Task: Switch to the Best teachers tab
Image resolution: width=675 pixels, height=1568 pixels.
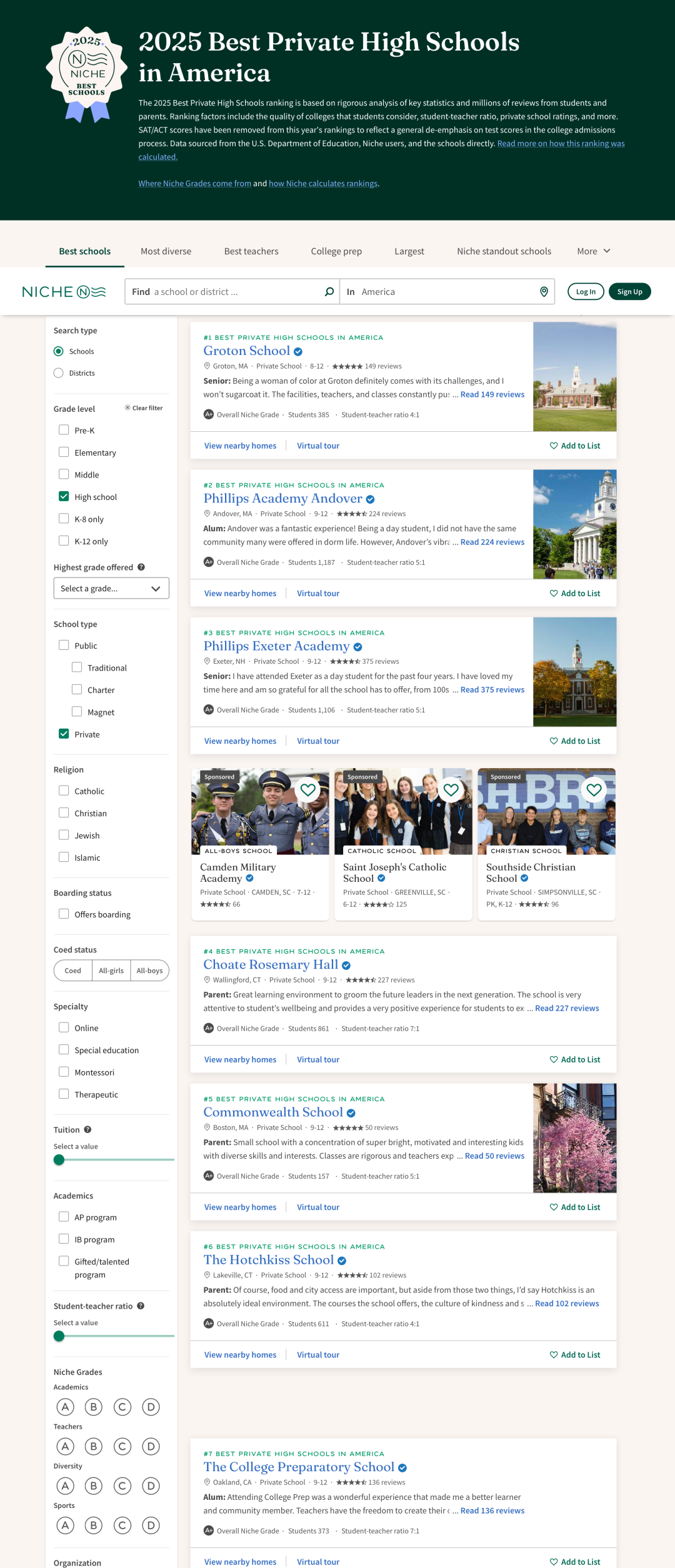Action: pyautogui.click(x=251, y=251)
